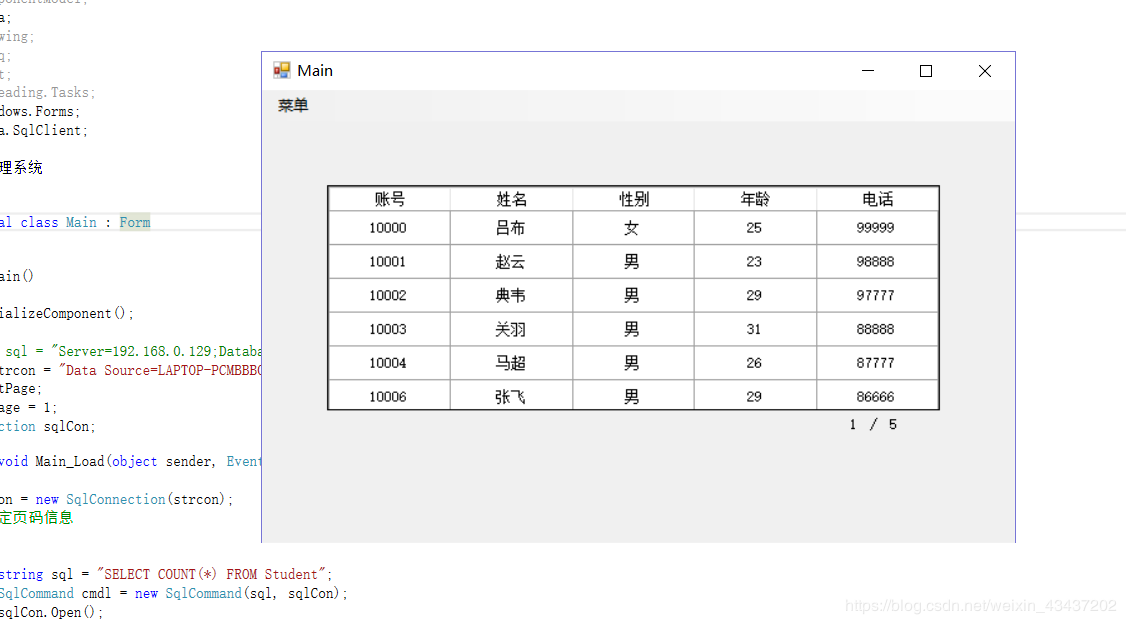1126x624 pixels.
Task: Click the name cell 马超
Action: click(x=511, y=363)
